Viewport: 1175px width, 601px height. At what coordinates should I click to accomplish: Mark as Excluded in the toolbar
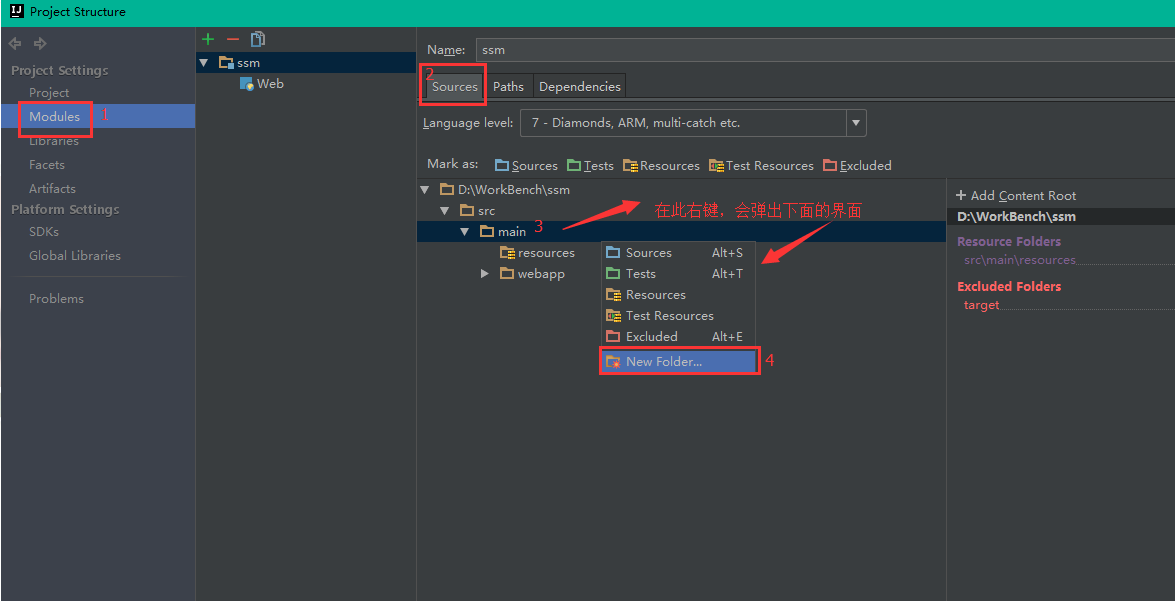[857, 166]
